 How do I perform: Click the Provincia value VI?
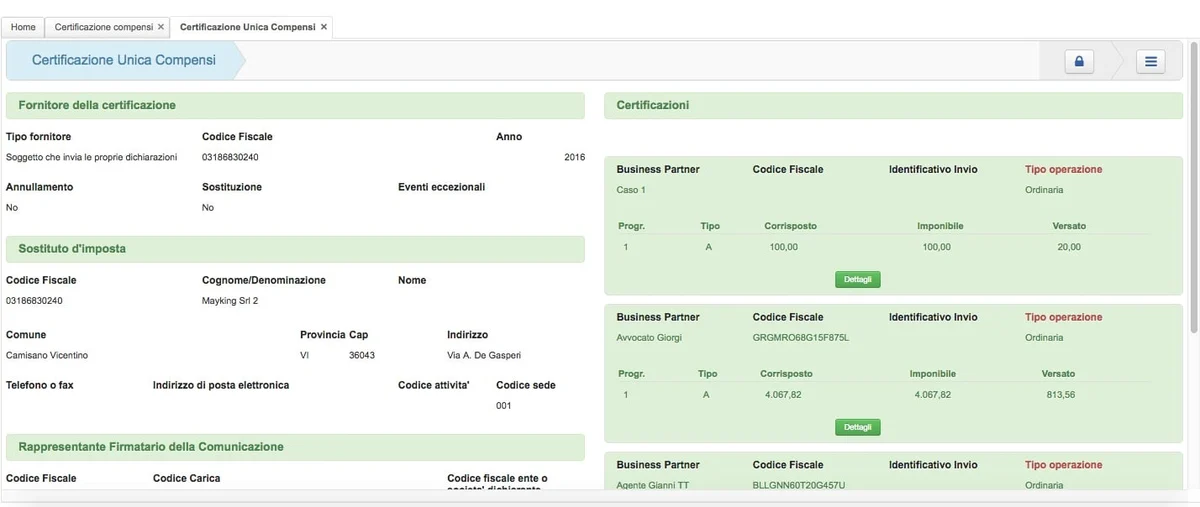point(304,355)
